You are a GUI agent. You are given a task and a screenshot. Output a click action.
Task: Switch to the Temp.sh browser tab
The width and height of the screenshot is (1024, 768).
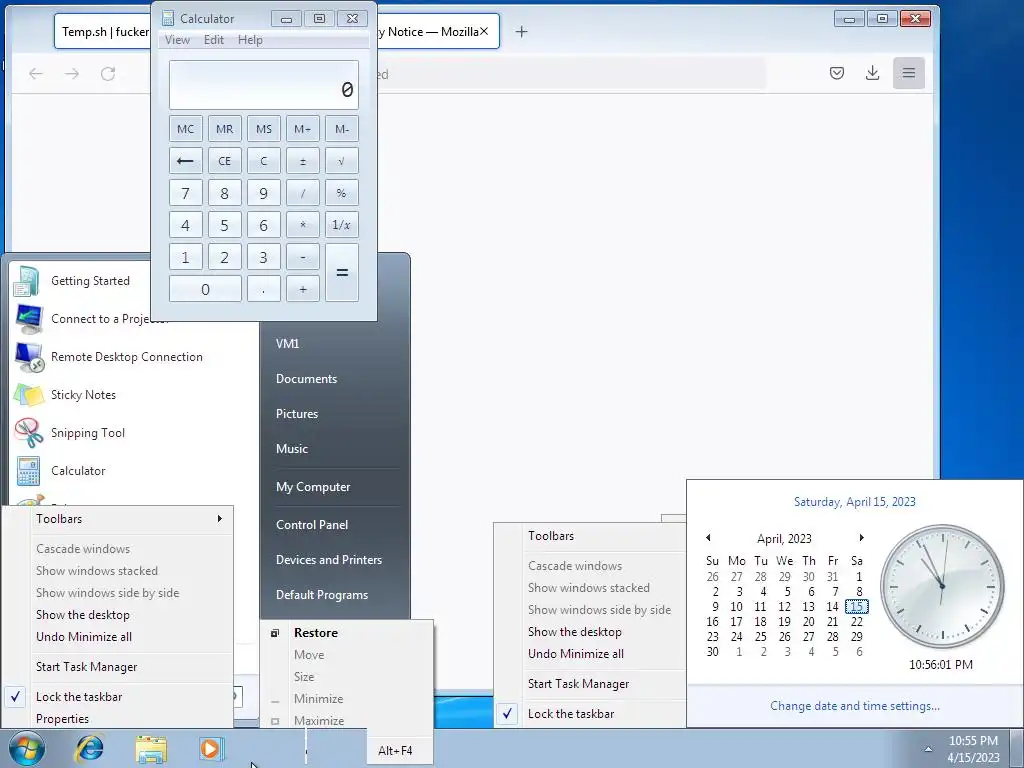[x=103, y=31]
